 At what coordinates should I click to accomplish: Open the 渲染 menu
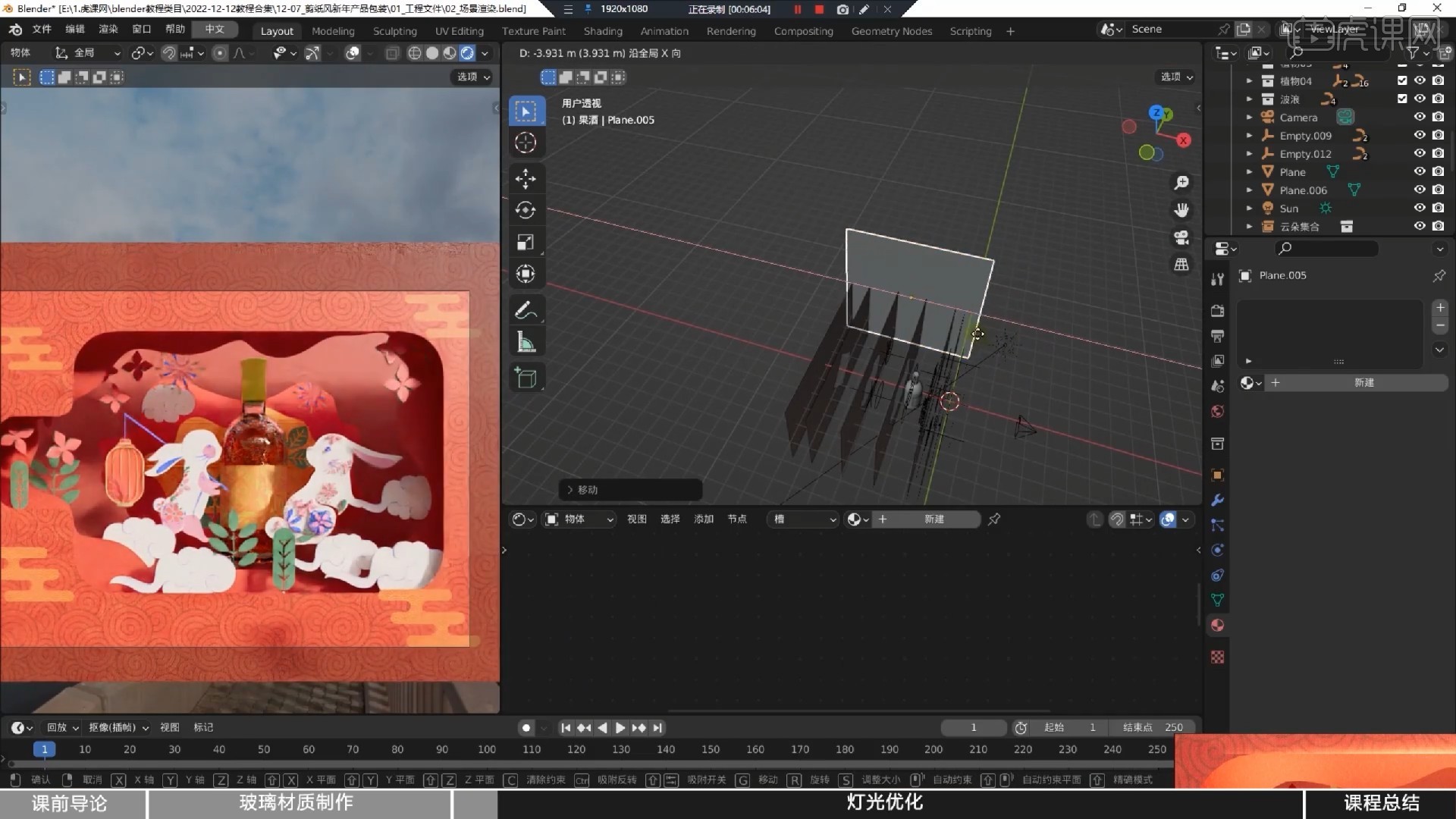[108, 30]
